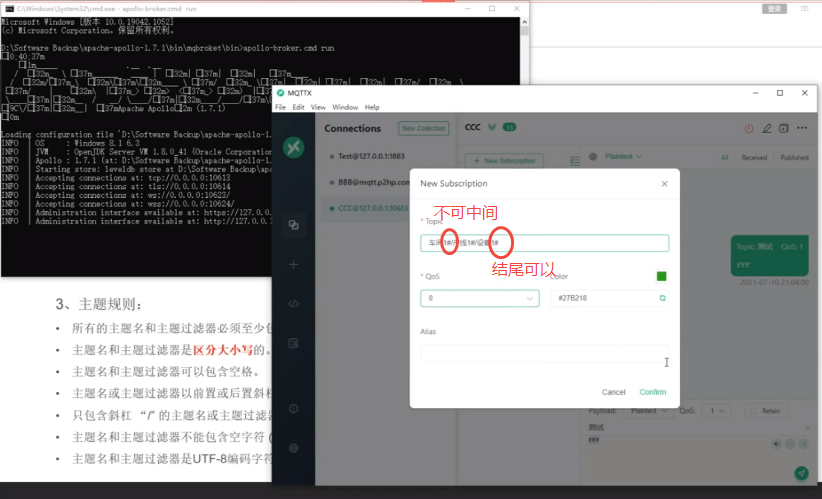Maximize the MQTTX window
The image size is (822, 499).
780,93
